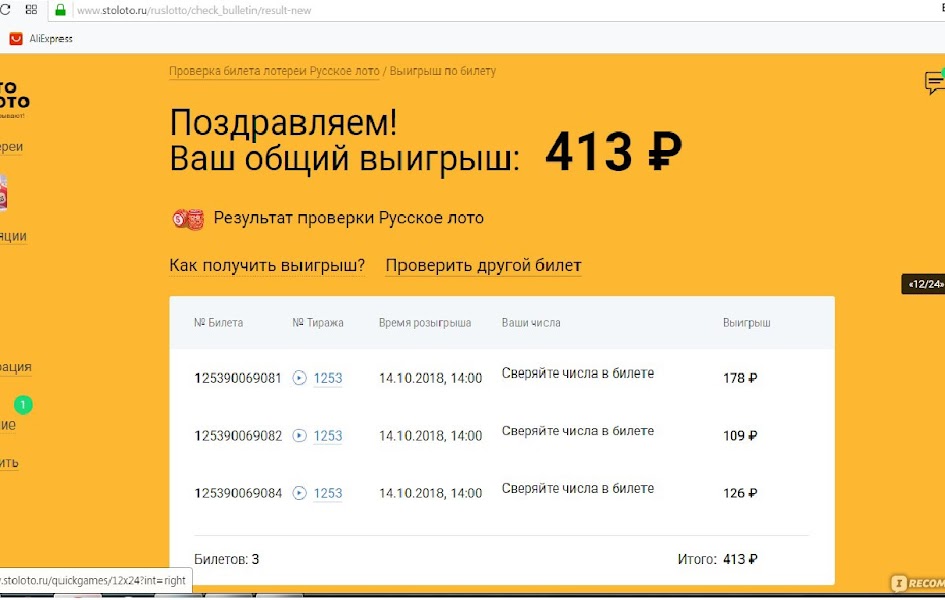Viewport: 945px width, 600px height.
Task: Open the browser apps grid icon
Action: pyautogui.click(x=31, y=10)
